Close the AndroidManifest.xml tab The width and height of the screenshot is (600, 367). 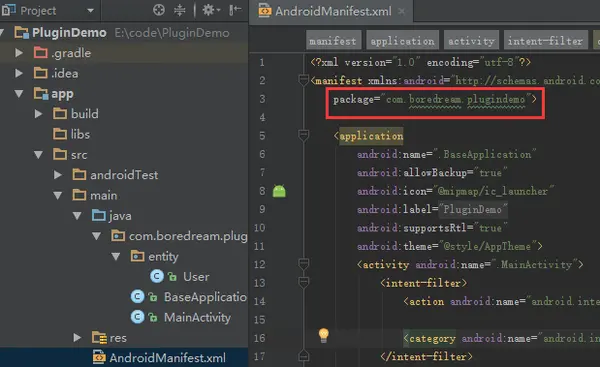click(x=401, y=11)
